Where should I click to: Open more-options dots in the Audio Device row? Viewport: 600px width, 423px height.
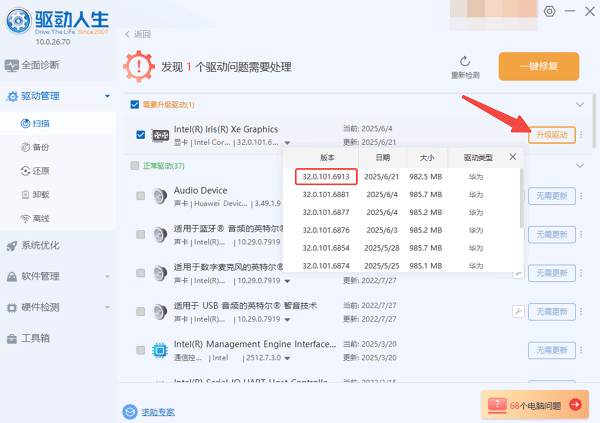tap(581, 196)
